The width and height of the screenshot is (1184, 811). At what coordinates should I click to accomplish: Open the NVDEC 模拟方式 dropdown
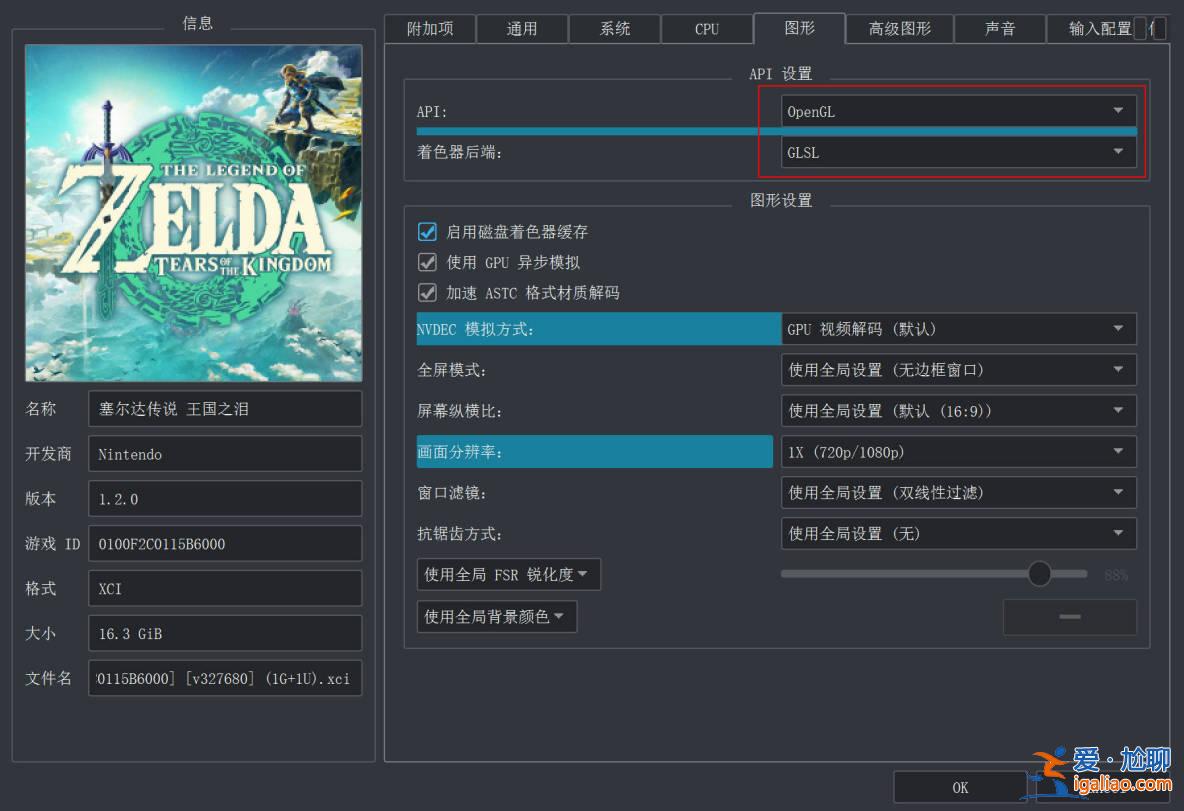(958, 329)
